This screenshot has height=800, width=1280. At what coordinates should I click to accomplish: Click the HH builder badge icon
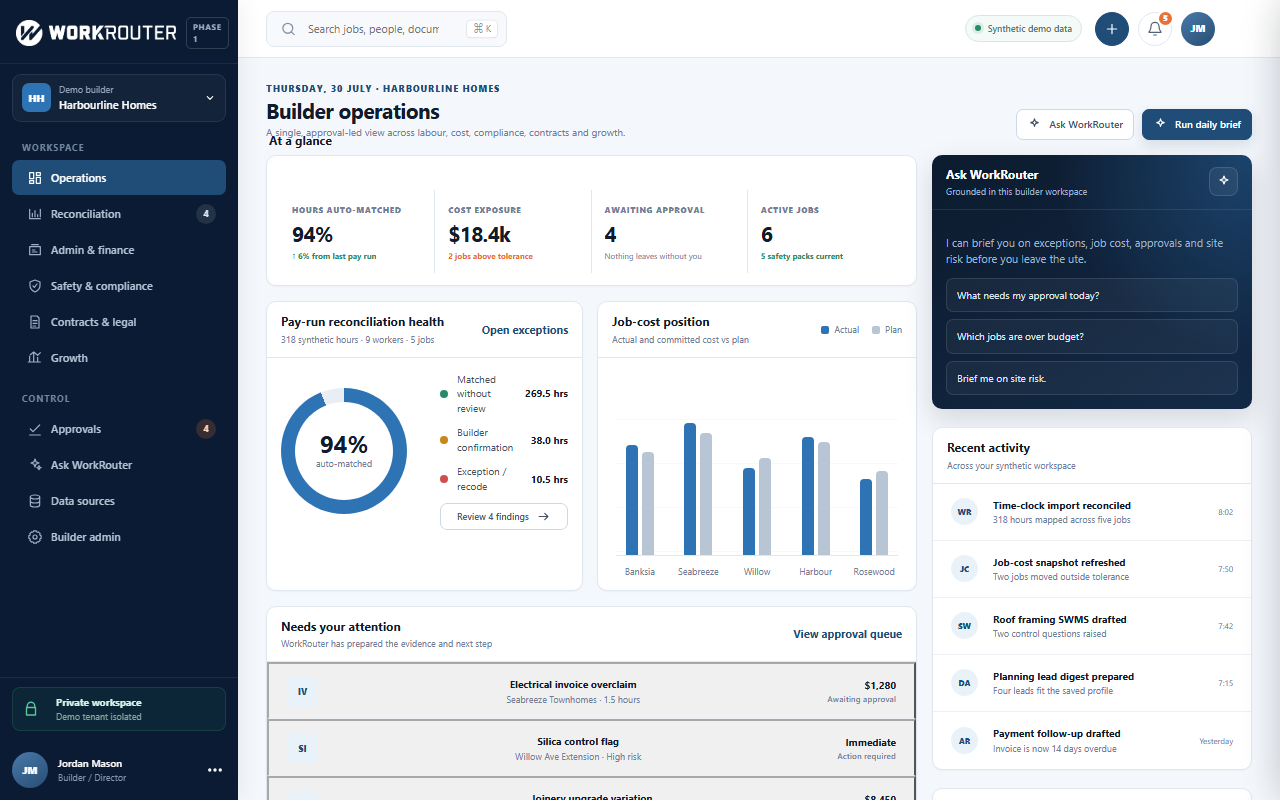36,98
